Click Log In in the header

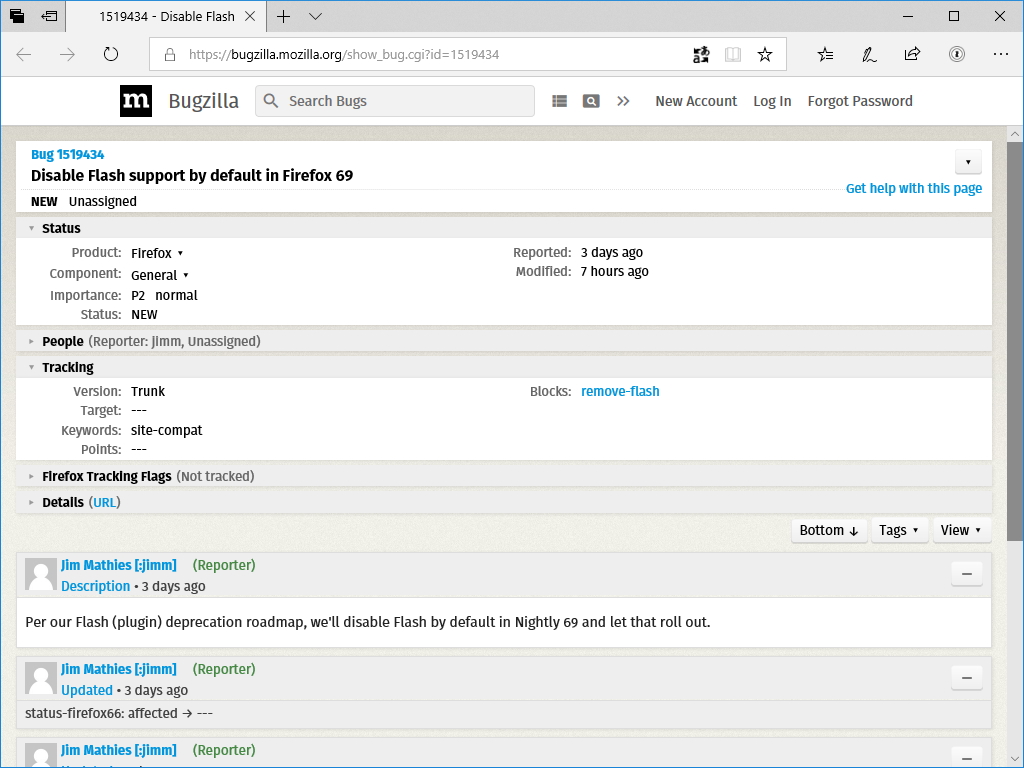click(x=772, y=101)
